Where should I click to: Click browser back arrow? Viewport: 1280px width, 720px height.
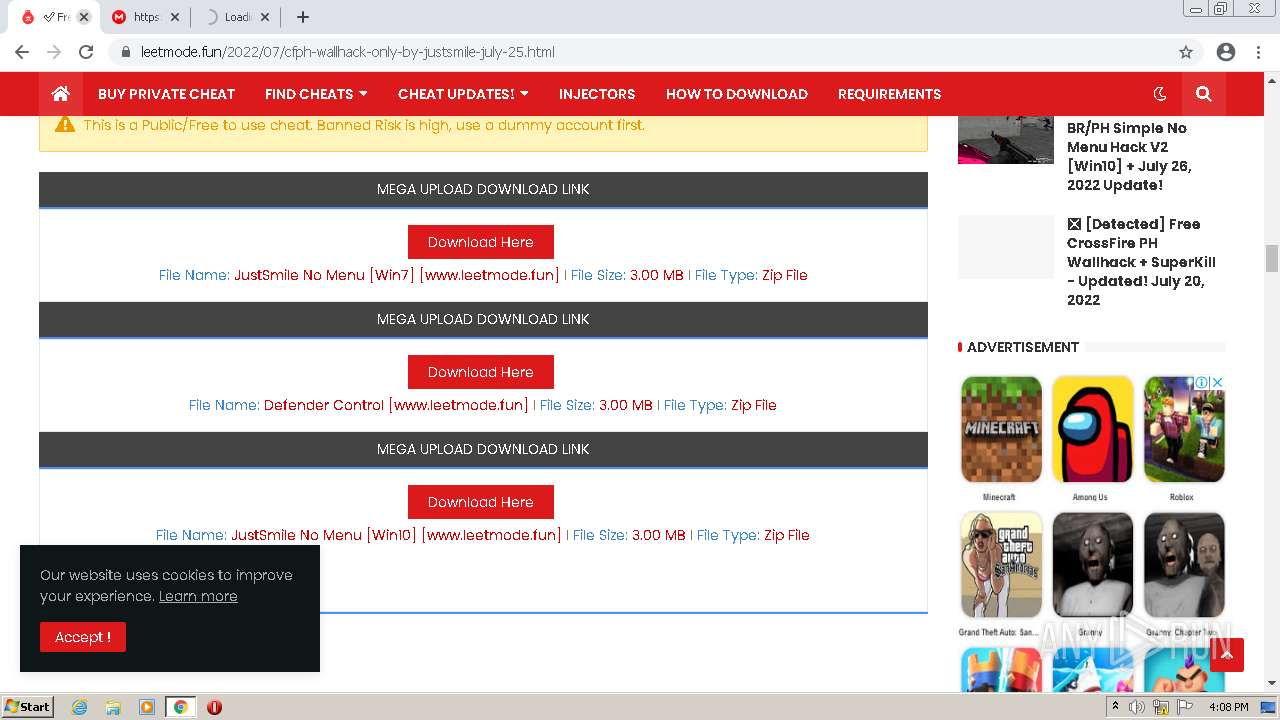click(x=22, y=52)
